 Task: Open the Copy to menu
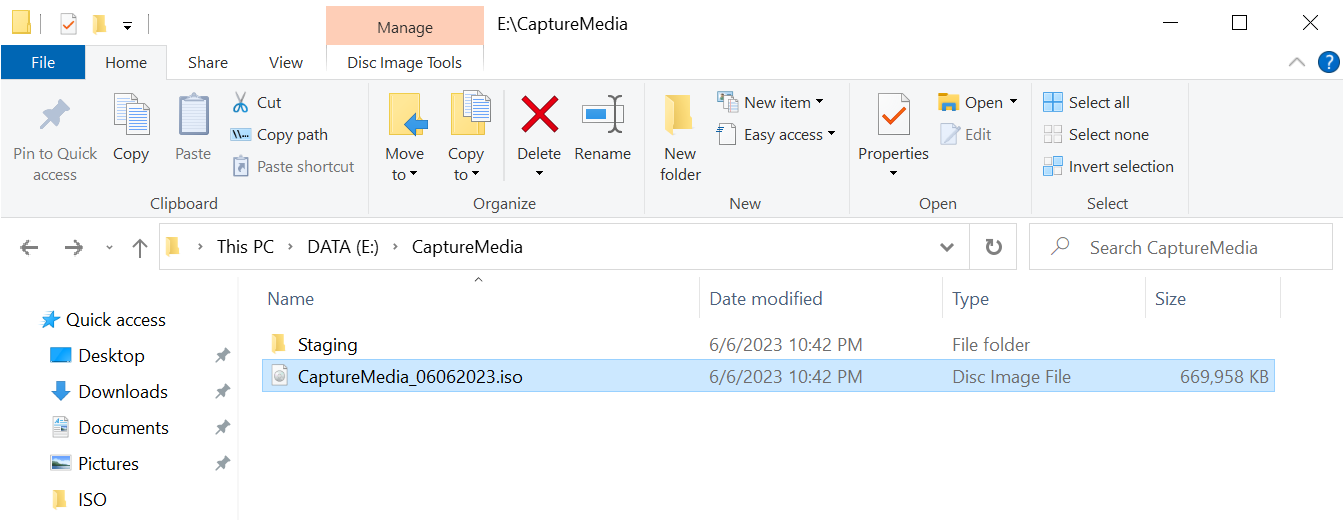[x=466, y=138]
